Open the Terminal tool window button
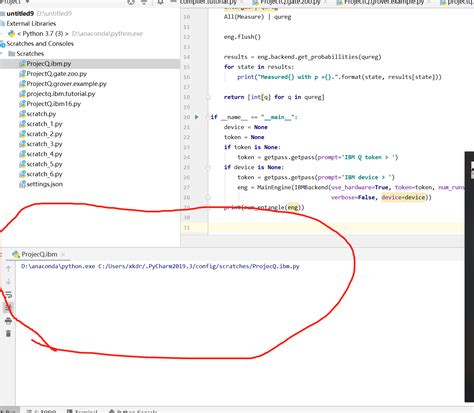Image resolution: width=474 pixels, height=413 pixels. 82,411
